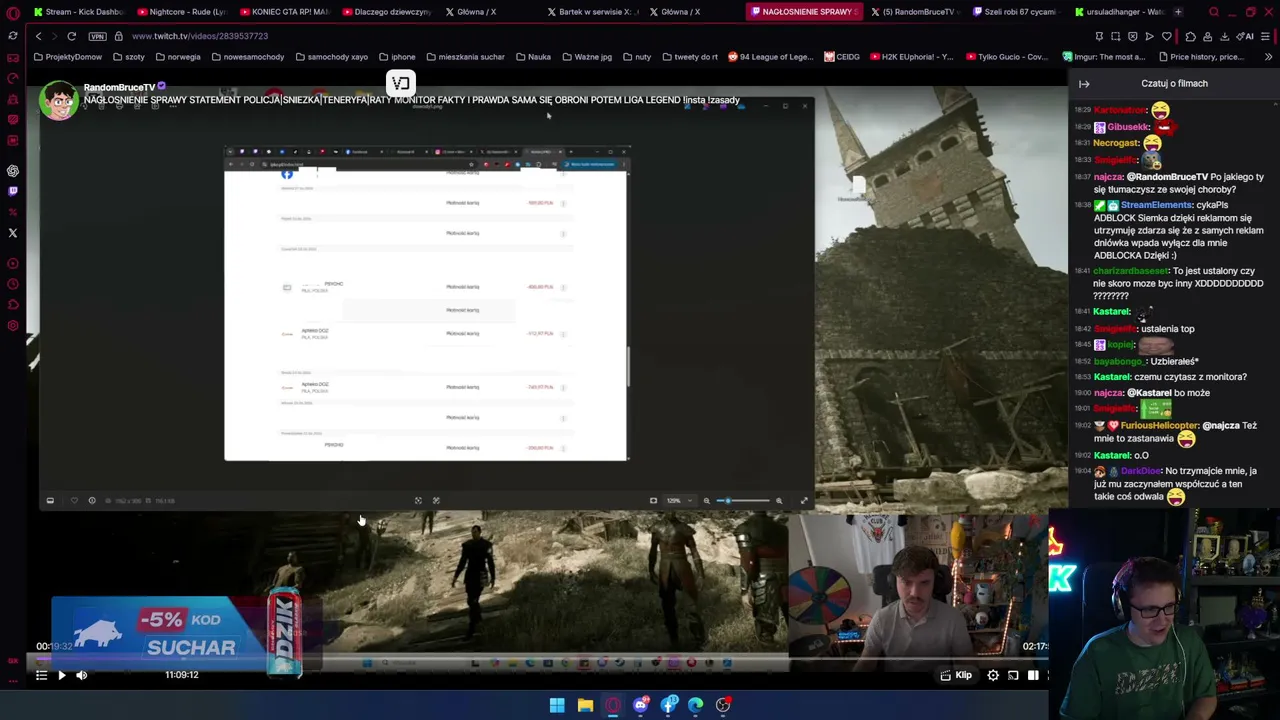This screenshot has height=720, width=1280.
Task: Open Opera GX from taskbar
Action: [613, 706]
